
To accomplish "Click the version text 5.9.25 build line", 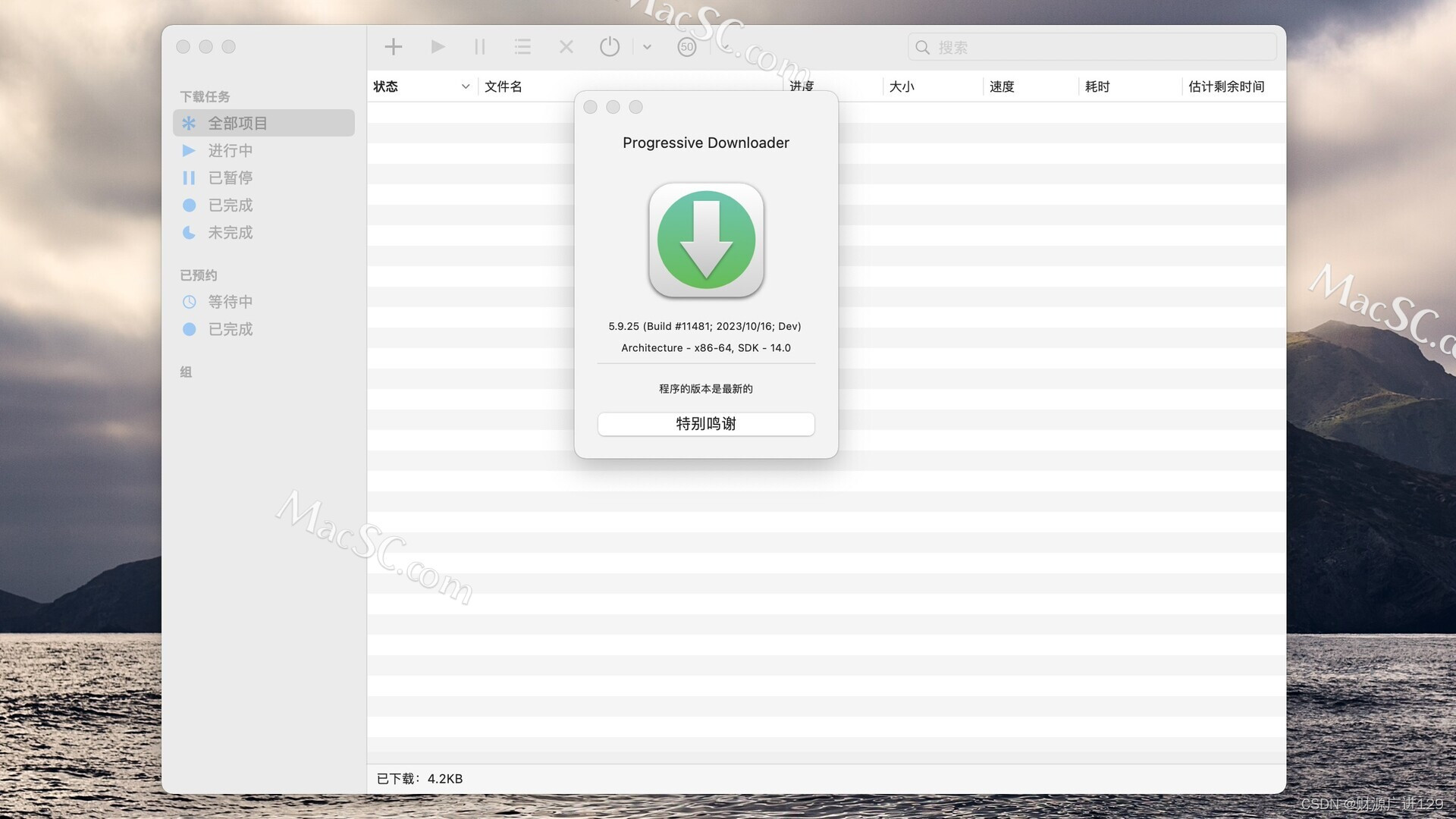I will click(704, 326).
